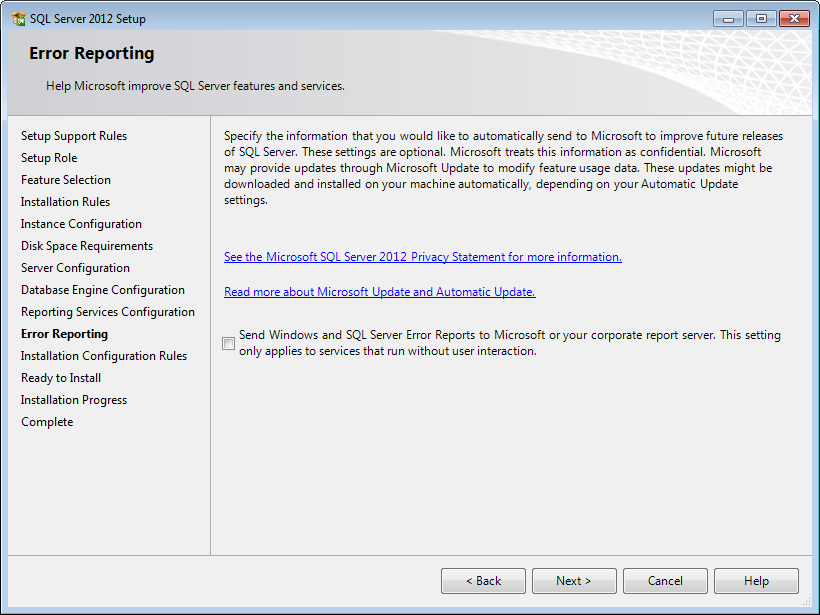Screen dimensions: 820x615
Task: Select Installation Configuration Rules step
Action: [104, 356]
